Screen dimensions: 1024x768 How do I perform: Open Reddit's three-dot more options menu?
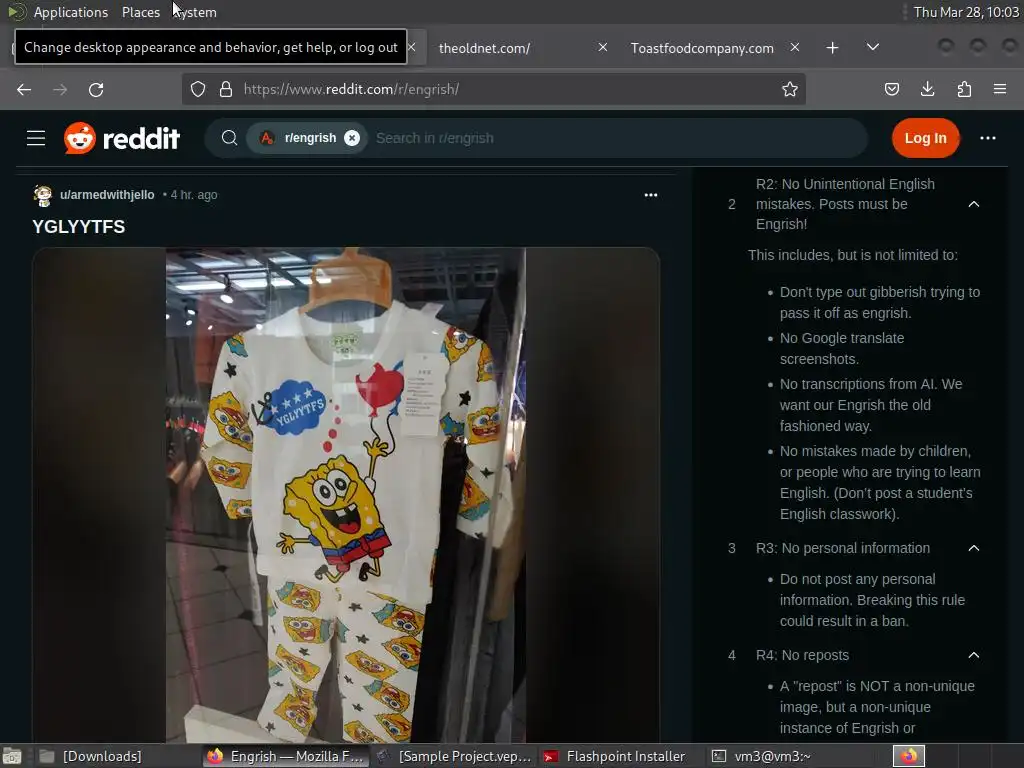987,138
